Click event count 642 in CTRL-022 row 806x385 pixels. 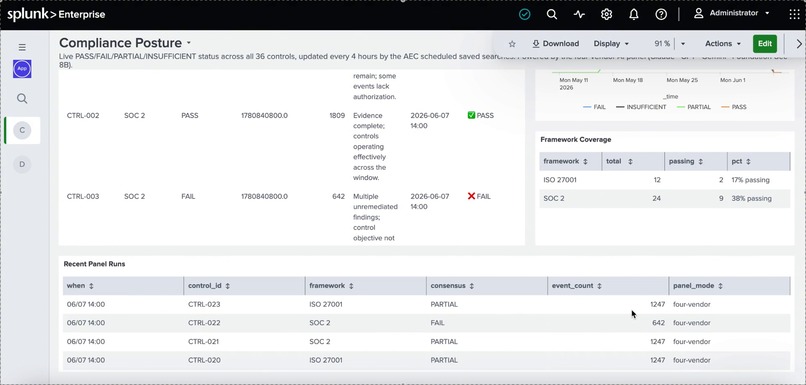658,323
